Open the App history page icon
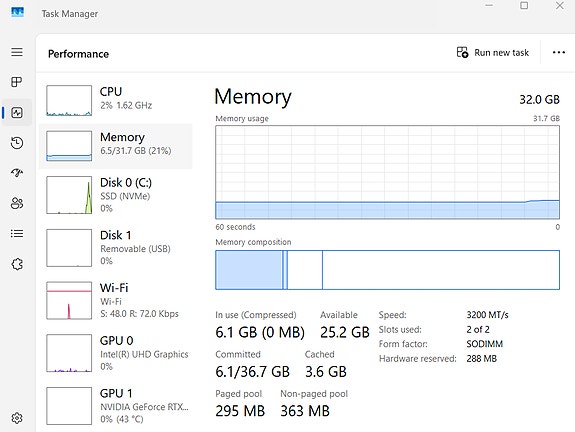The image size is (575, 432). click(x=17, y=143)
